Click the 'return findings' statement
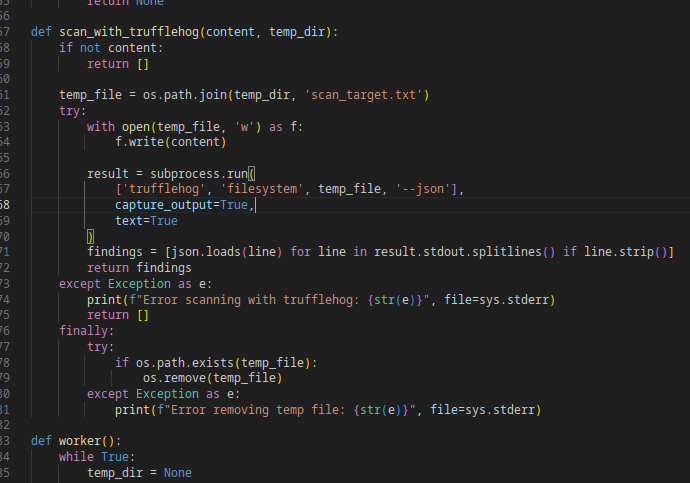Image resolution: width=690 pixels, height=483 pixels. 139,268
